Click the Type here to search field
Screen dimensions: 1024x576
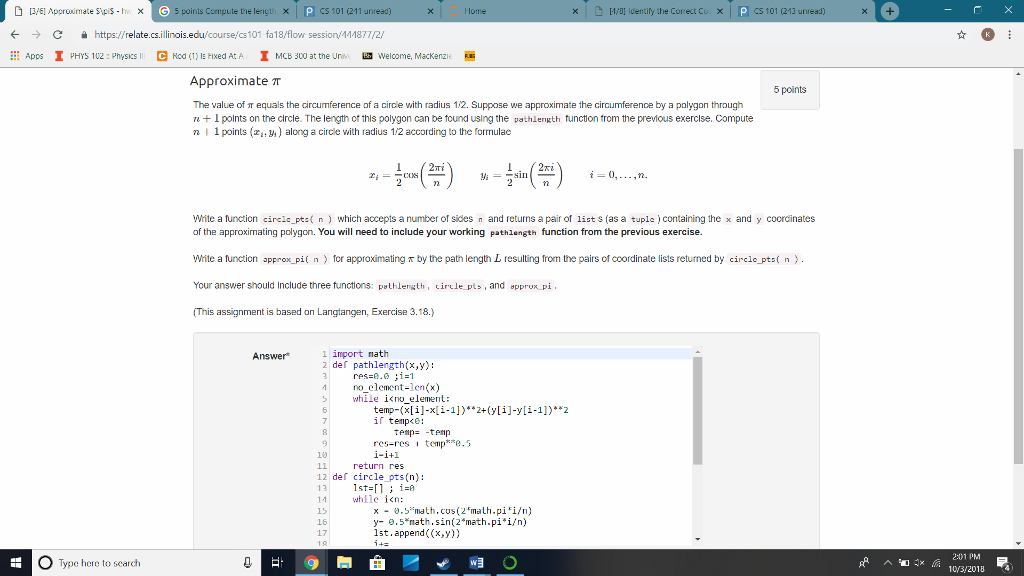(x=100, y=563)
